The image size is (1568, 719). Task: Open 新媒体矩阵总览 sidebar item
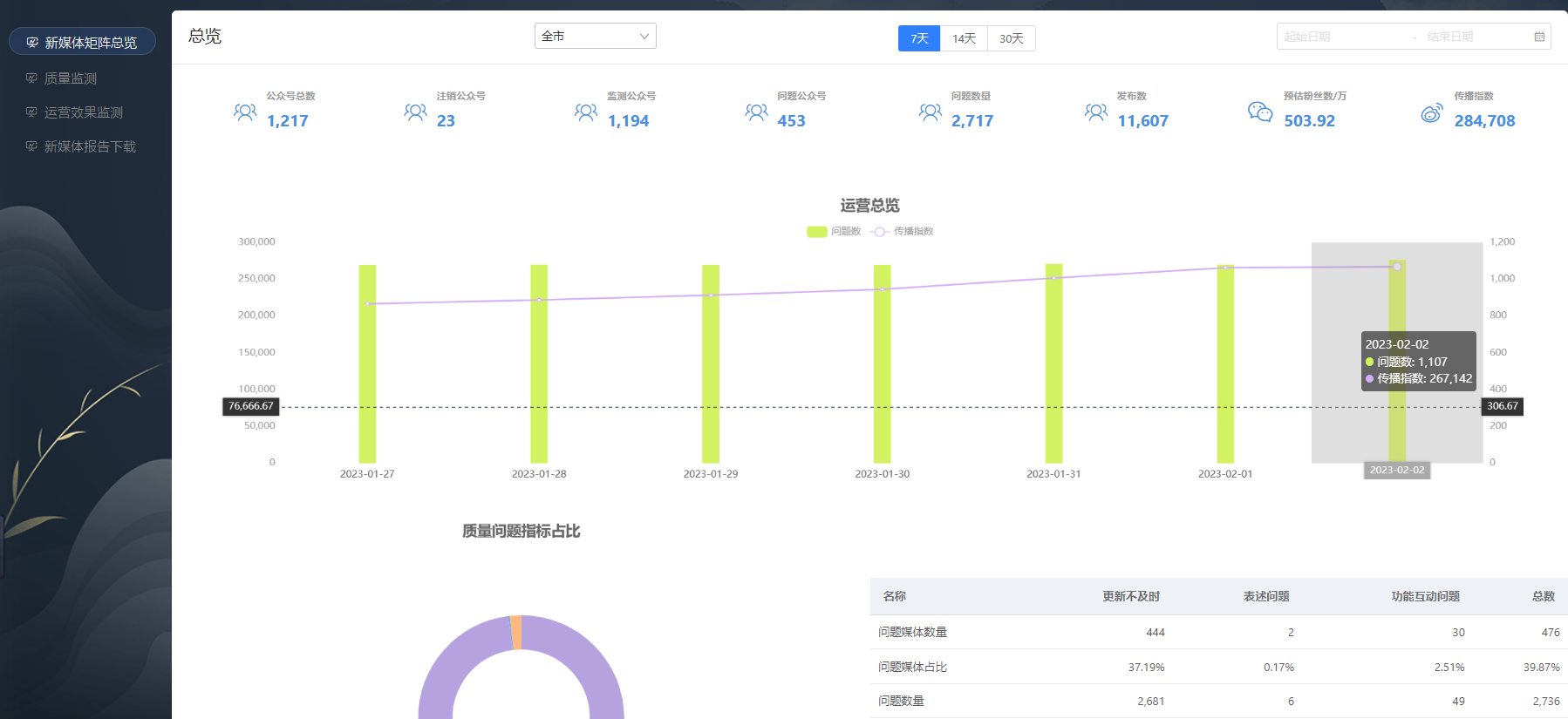(x=82, y=42)
